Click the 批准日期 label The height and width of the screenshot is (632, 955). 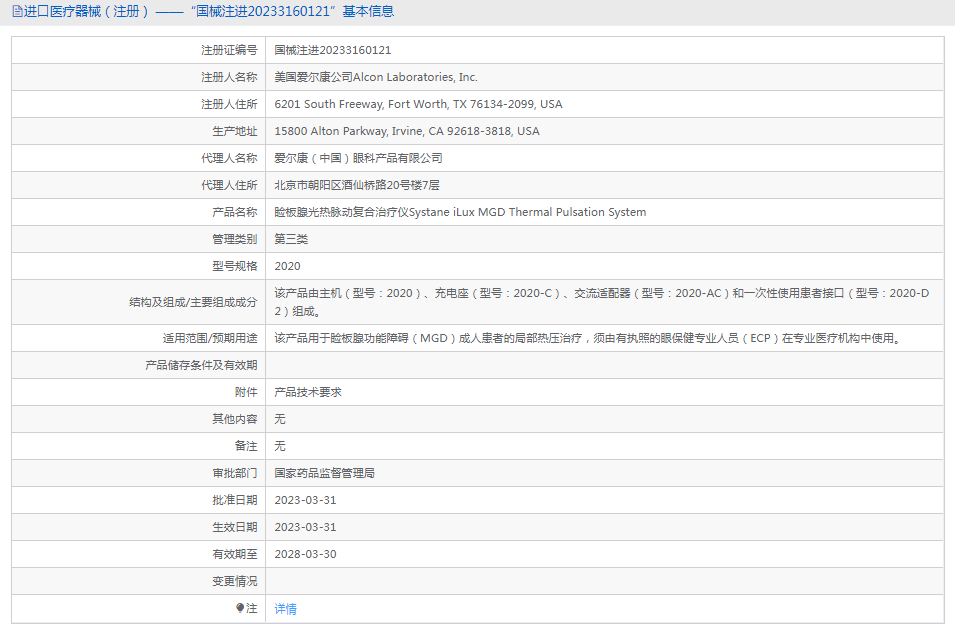pos(234,500)
